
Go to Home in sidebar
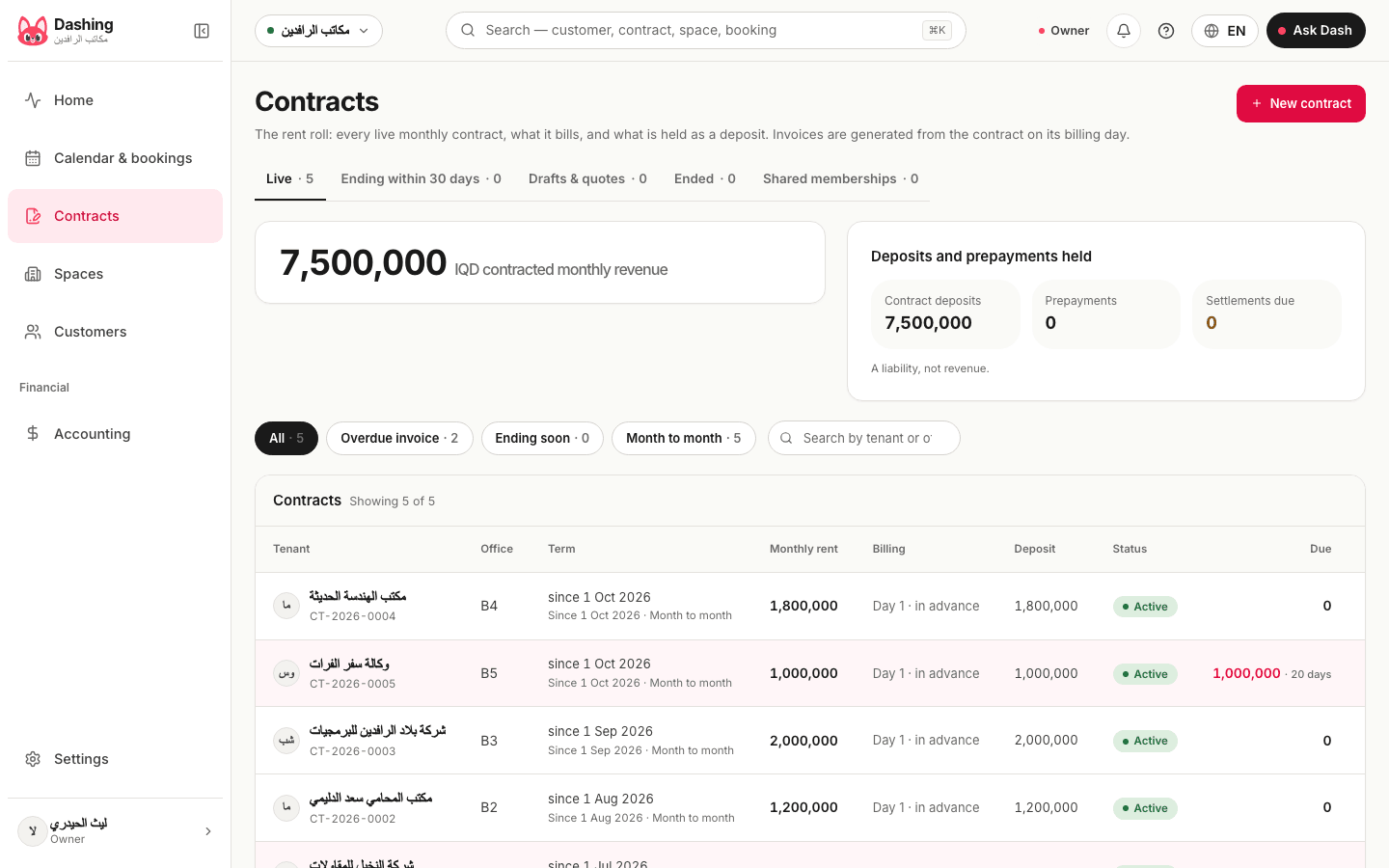[x=115, y=100]
